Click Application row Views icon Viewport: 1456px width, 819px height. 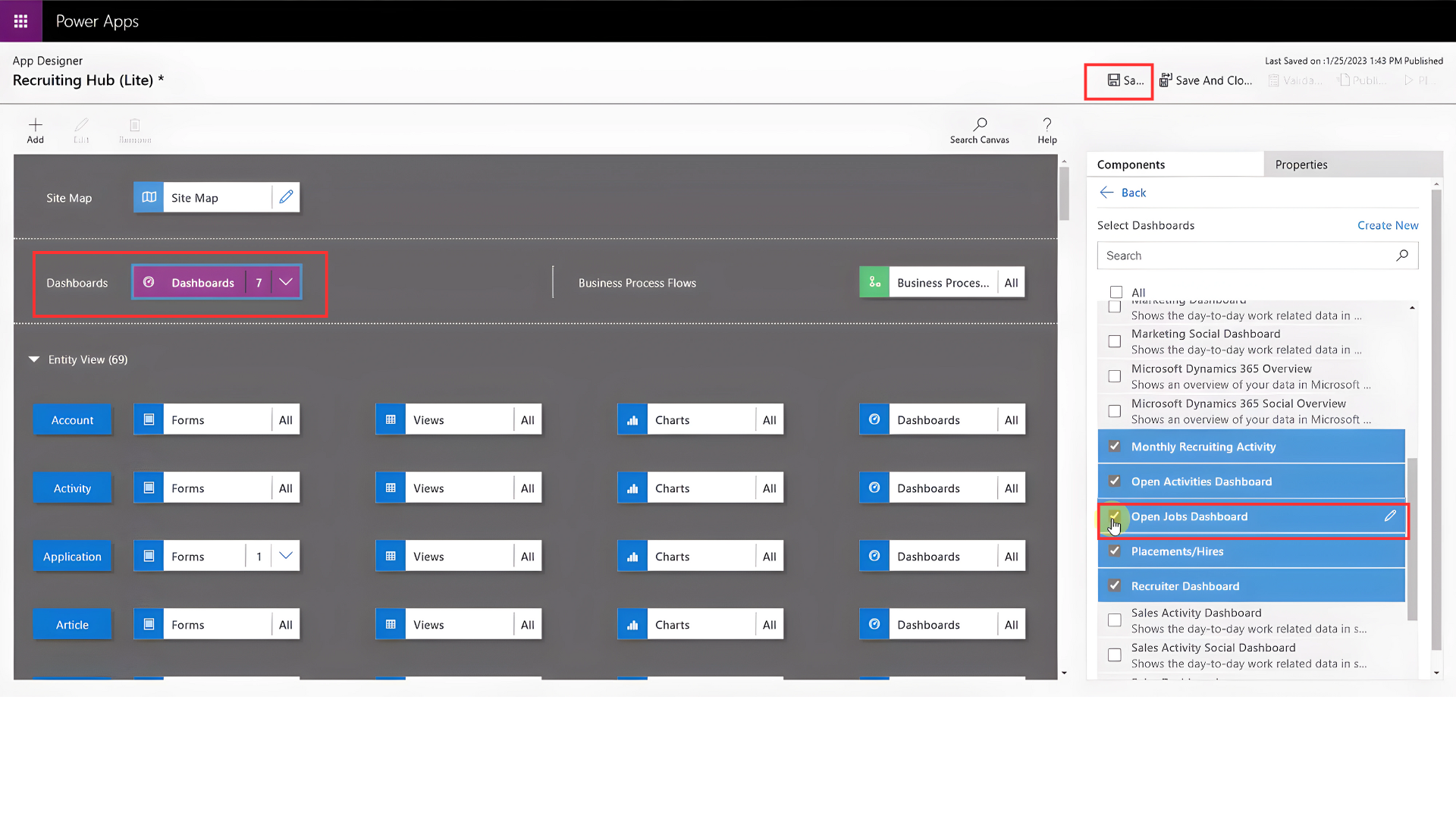[x=391, y=556]
